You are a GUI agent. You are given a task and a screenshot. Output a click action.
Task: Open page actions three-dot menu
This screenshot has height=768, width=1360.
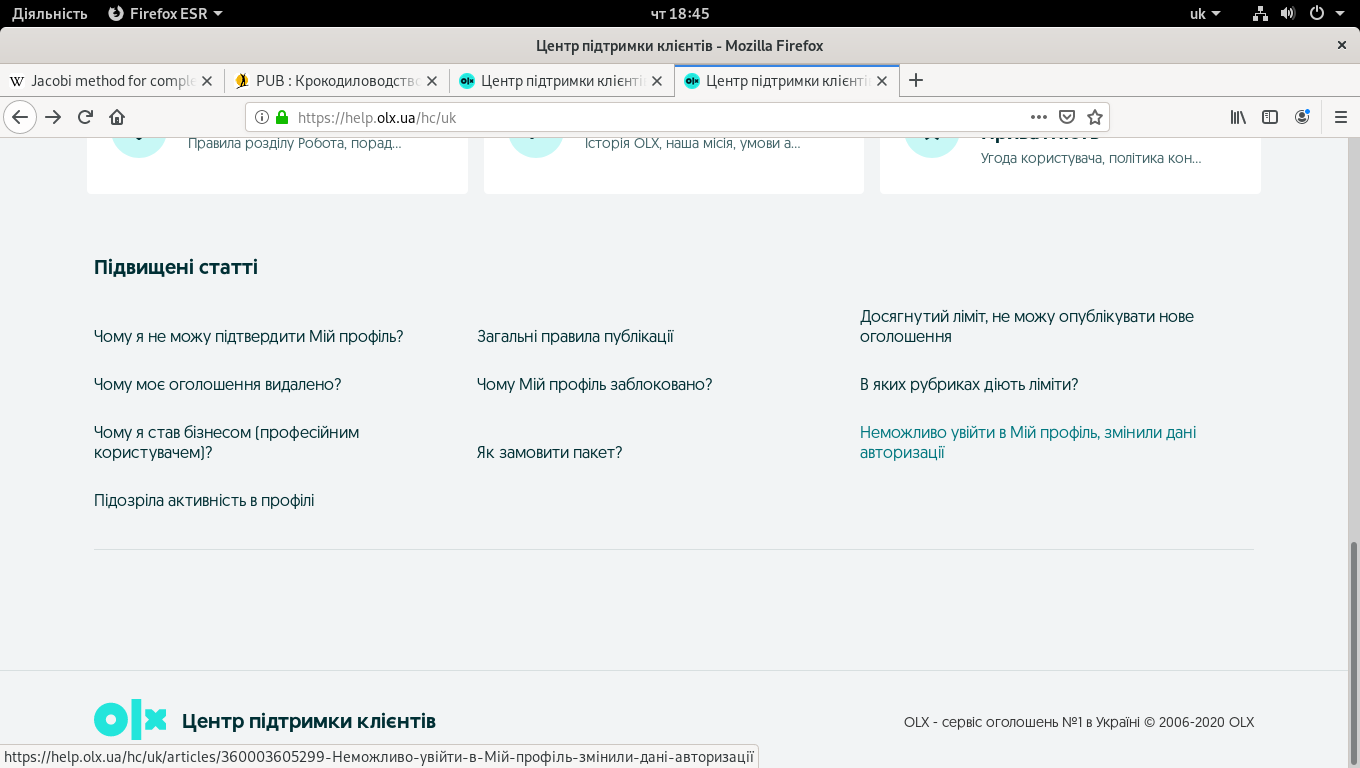[x=1039, y=117]
